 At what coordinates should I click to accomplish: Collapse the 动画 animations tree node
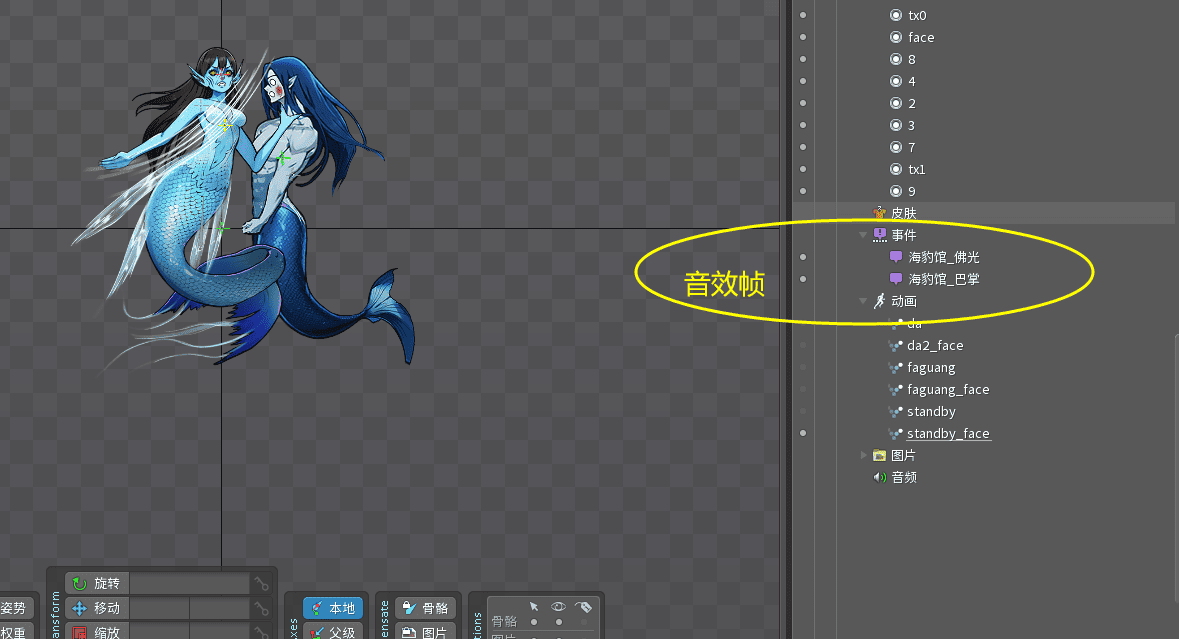863,301
